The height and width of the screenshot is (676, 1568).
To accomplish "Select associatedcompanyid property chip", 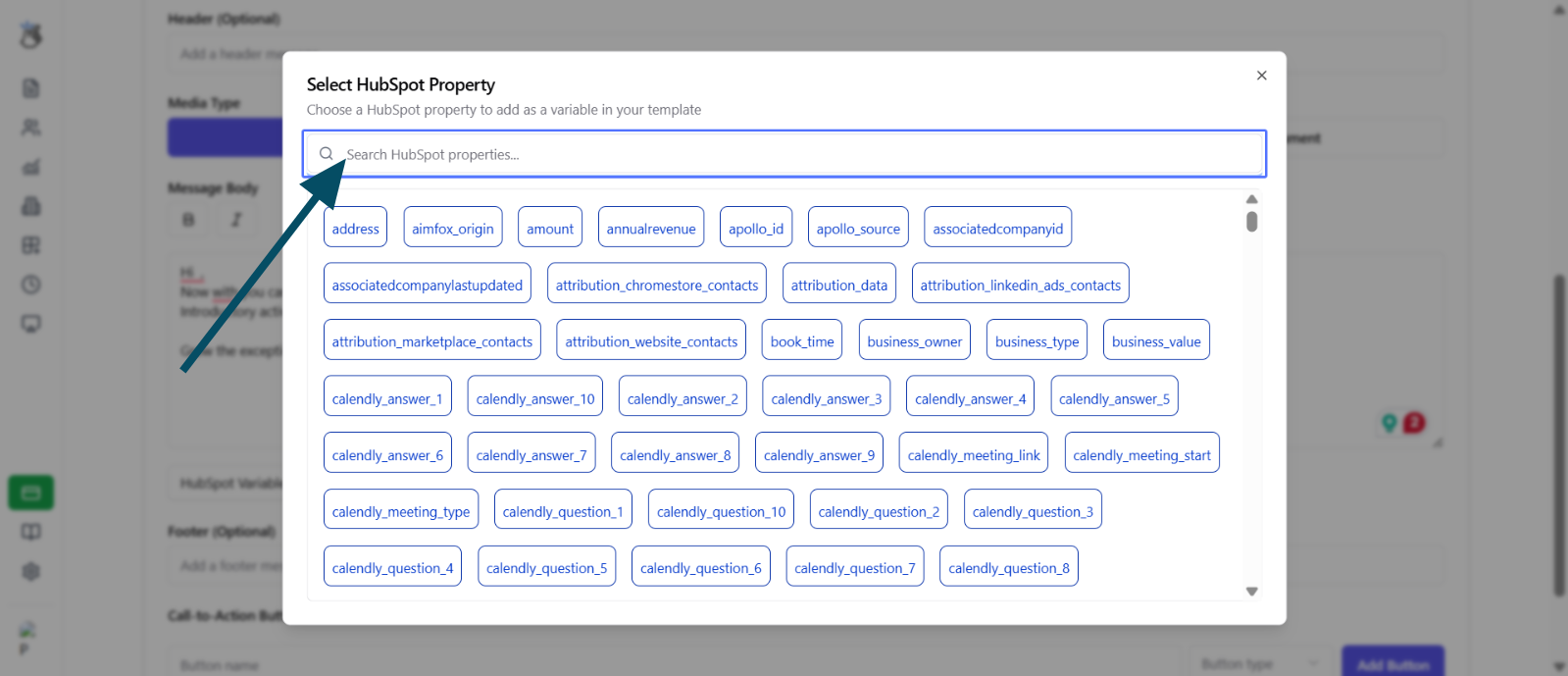I will click(x=998, y=228).
